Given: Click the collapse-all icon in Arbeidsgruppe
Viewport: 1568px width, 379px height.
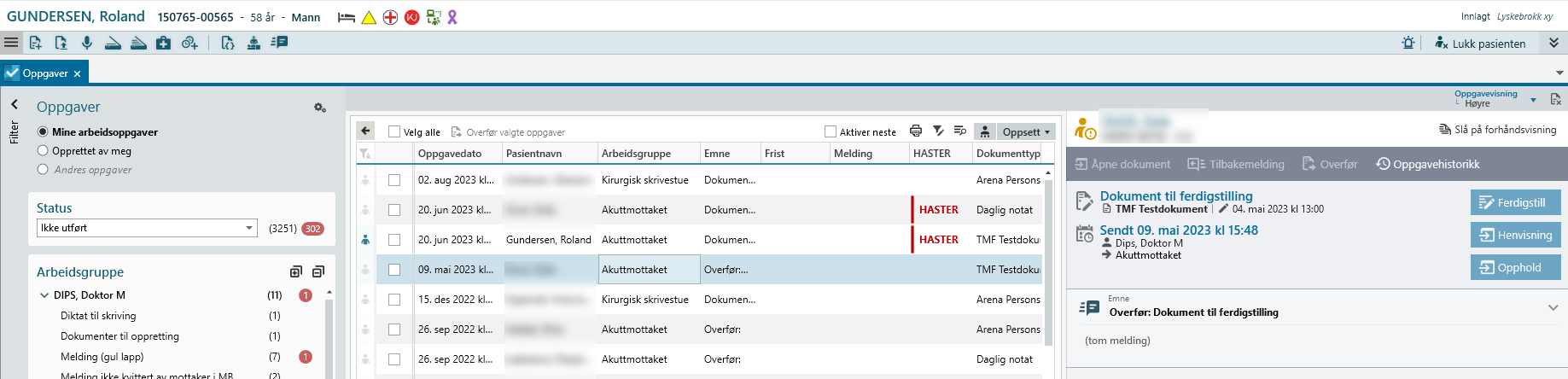Looking at the screenshot, I should coord(318,271).
